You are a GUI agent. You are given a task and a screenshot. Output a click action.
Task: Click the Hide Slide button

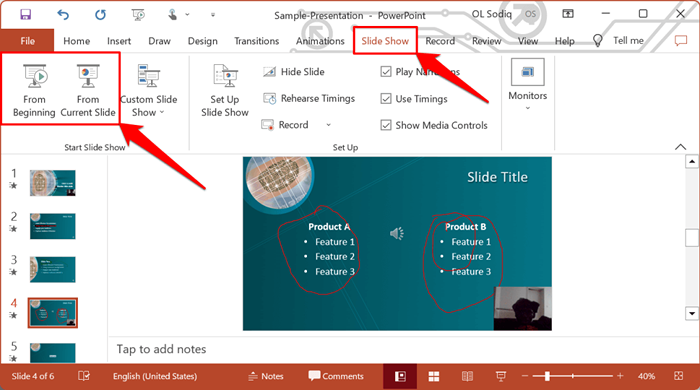point(293,72)
